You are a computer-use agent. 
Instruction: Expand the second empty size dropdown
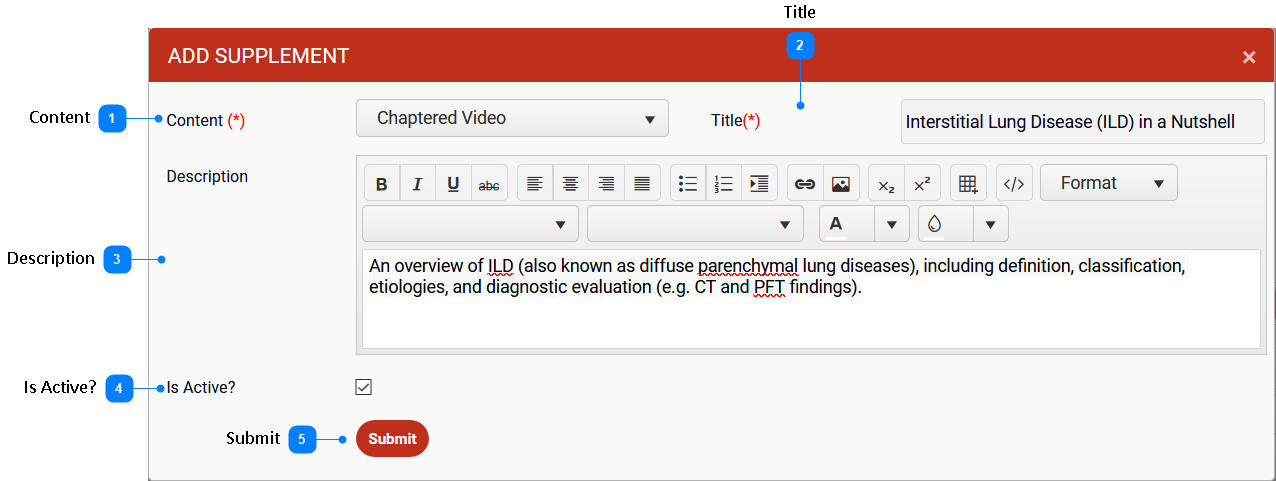click(x=695, y=224)
